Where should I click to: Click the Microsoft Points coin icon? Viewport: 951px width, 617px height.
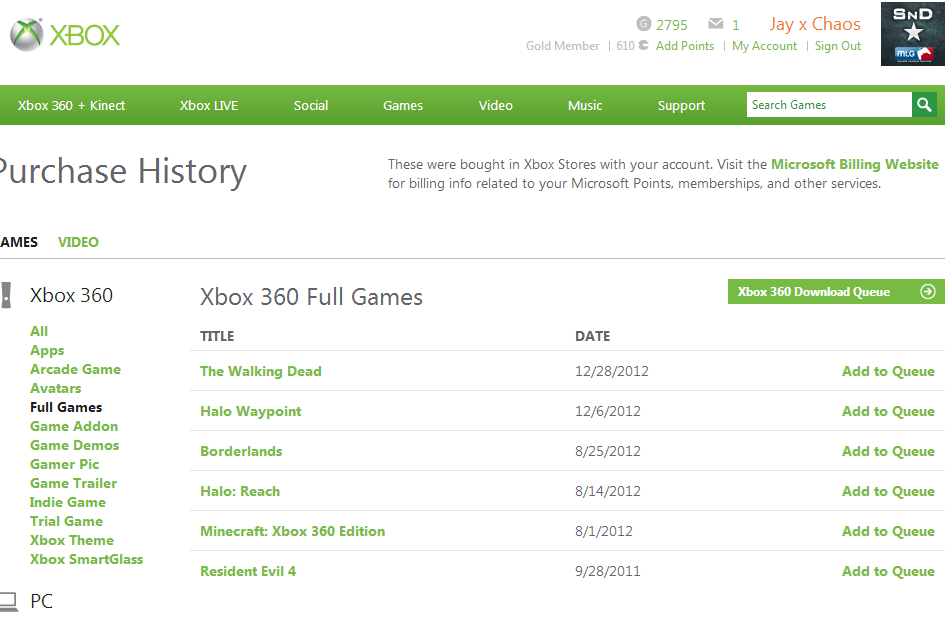644,46
